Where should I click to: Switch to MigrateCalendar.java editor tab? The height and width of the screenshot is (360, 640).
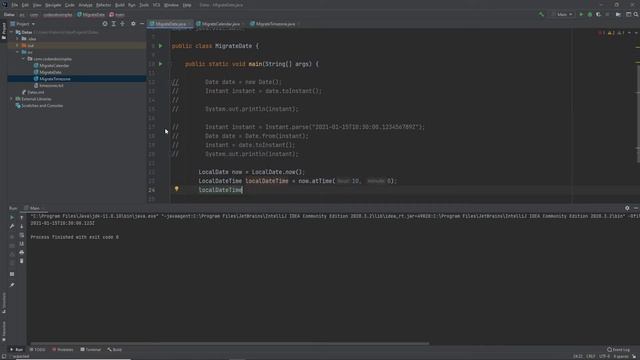(x=221, y=24)
